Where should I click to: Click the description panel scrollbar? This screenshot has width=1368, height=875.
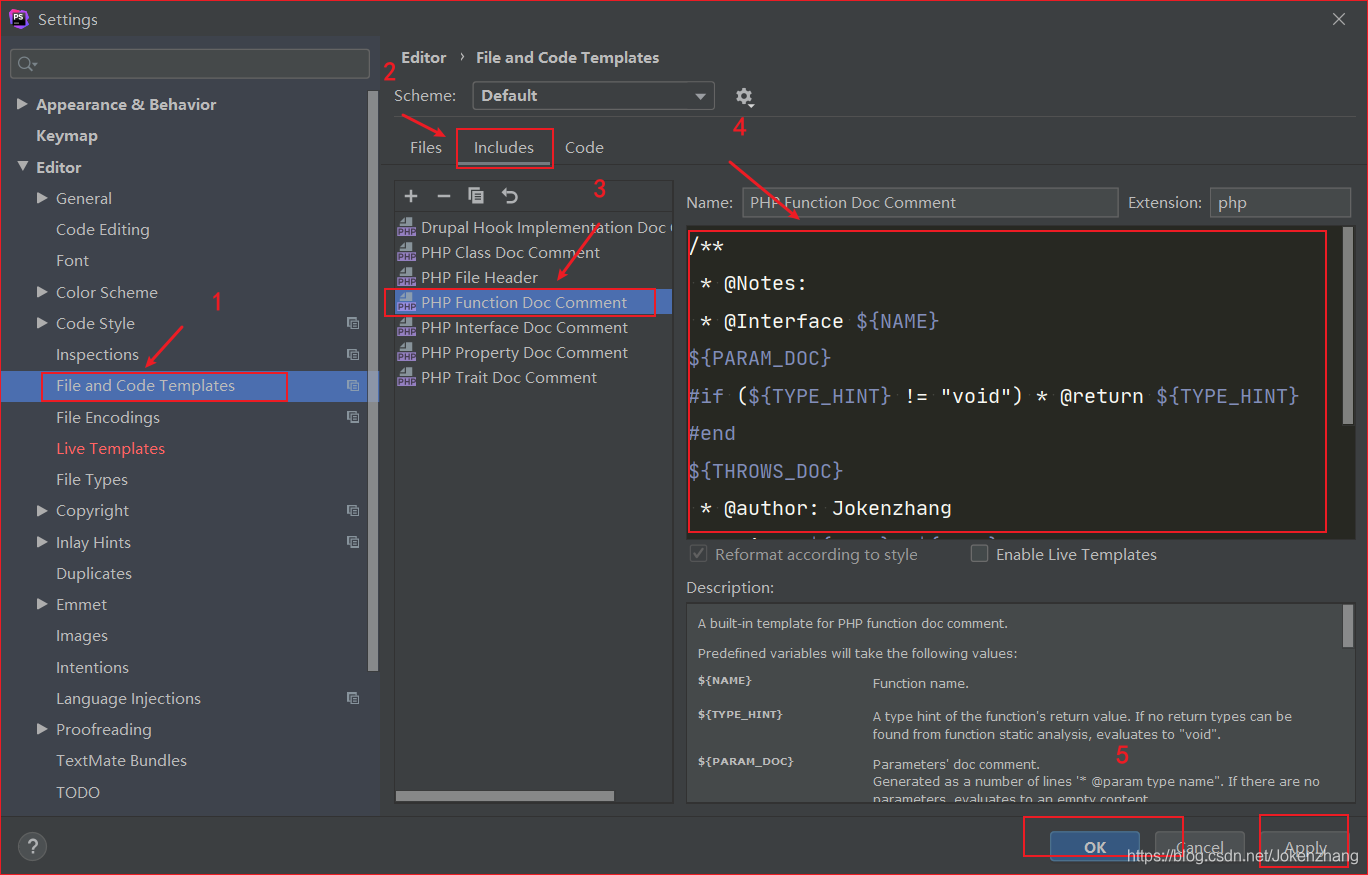point(1348,627)
